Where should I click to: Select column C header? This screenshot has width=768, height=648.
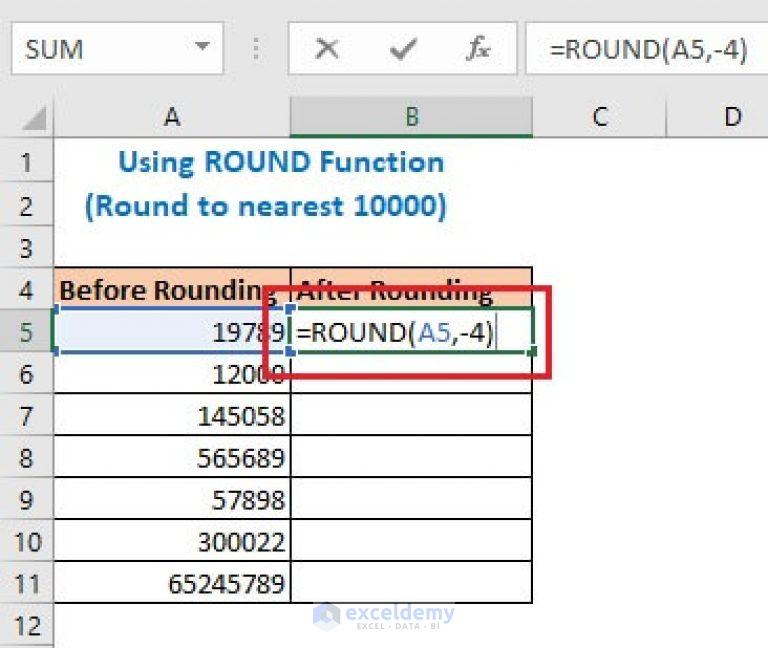tap(600, 117)
